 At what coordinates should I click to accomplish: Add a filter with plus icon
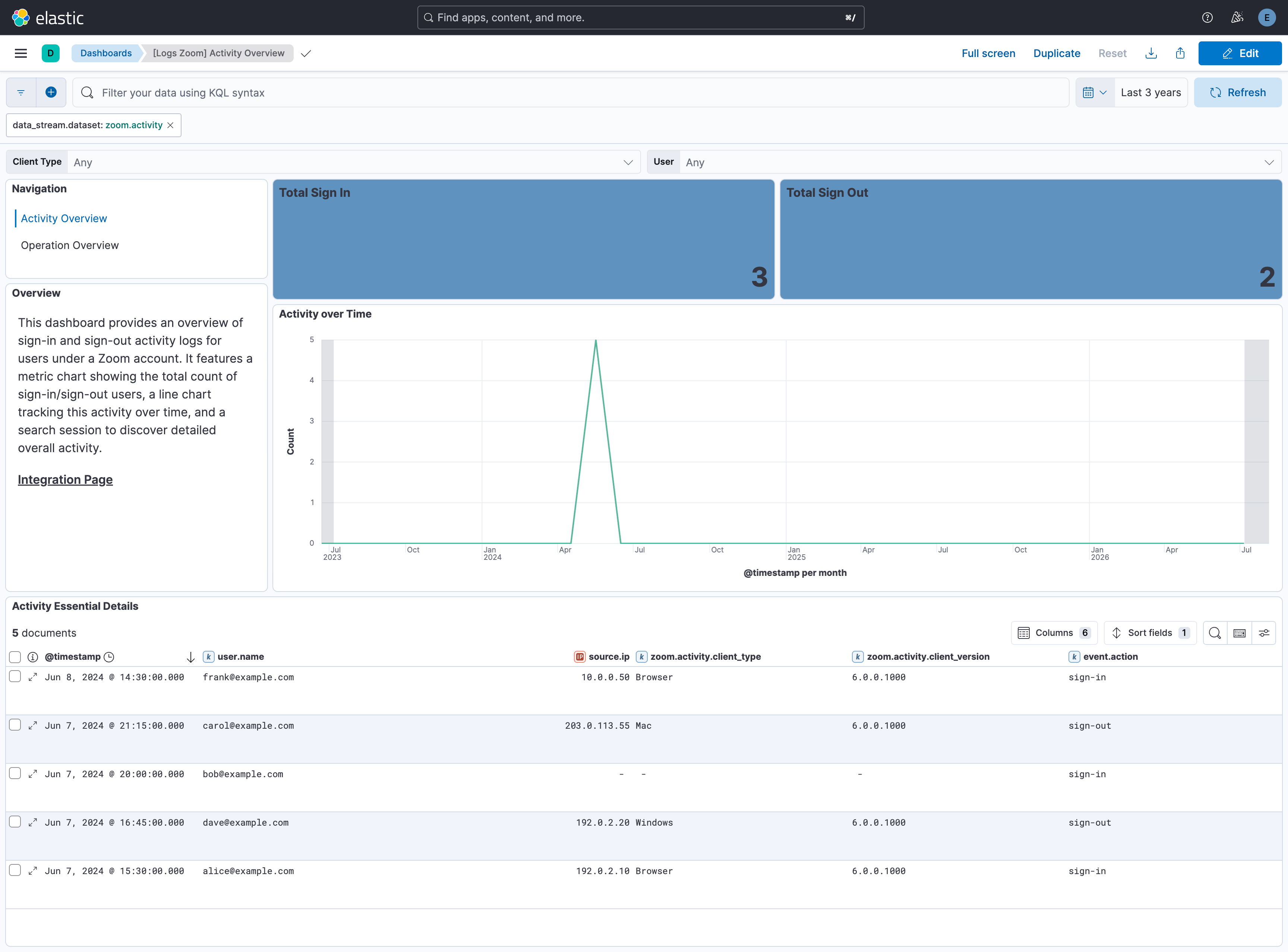pyautogui.click(x=51, y=92)
